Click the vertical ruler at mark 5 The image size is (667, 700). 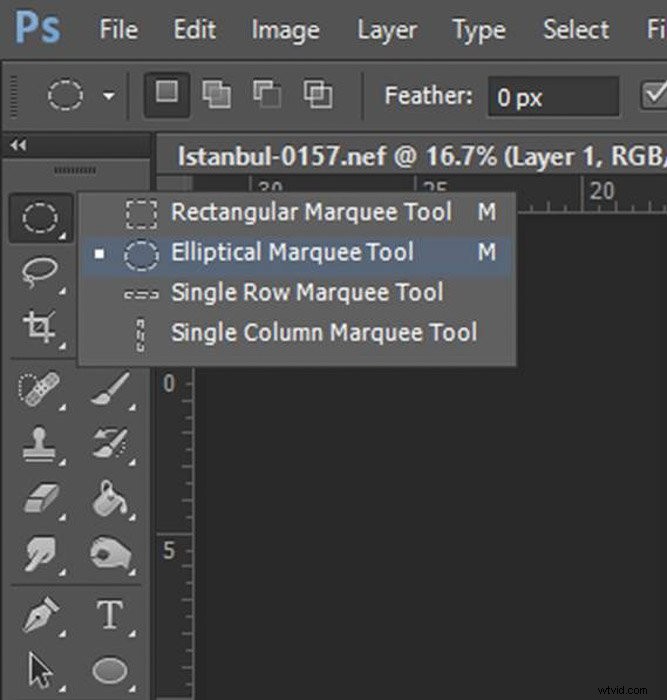point(169,550)
